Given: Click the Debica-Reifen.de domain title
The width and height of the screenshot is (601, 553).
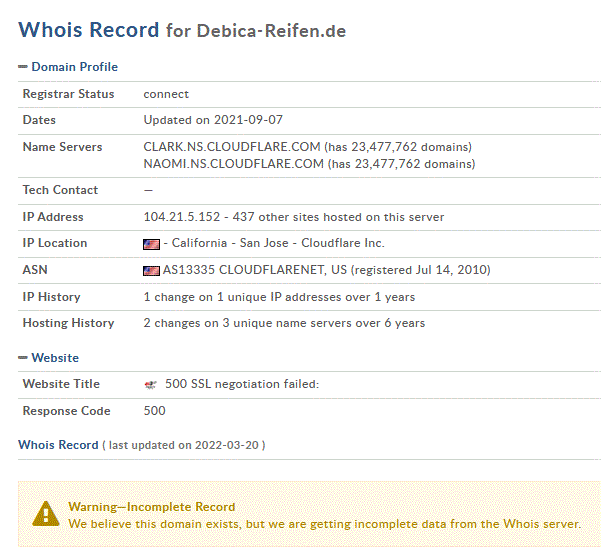Looking at the screenshot, I should pyautogui.click(x=271, y=31).
